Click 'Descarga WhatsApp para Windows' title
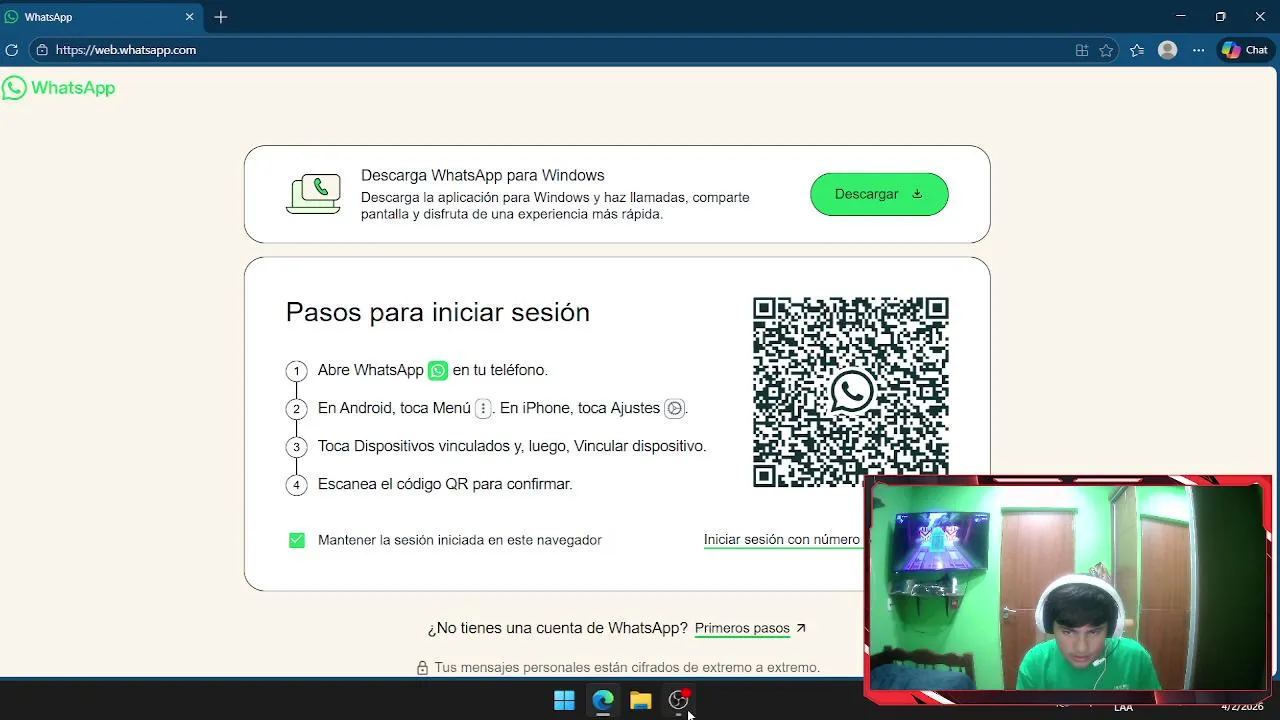The height and width of the screenshot is (720, 1280). click(482, 175)
